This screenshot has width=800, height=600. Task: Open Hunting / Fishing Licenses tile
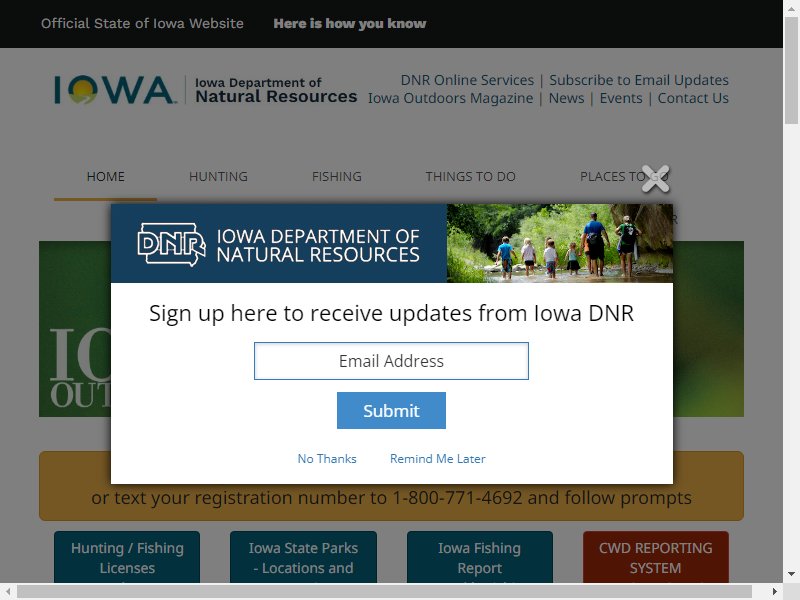127,557
